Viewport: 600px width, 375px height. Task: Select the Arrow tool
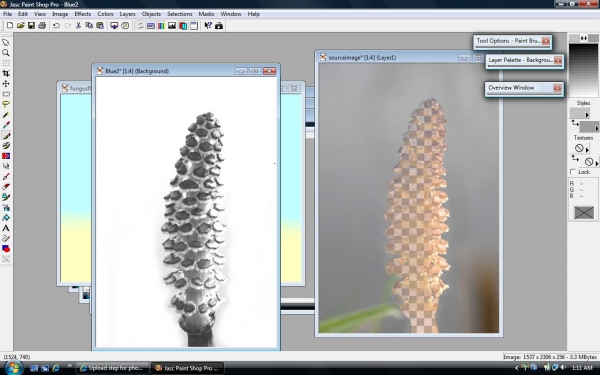coord(6,42)
